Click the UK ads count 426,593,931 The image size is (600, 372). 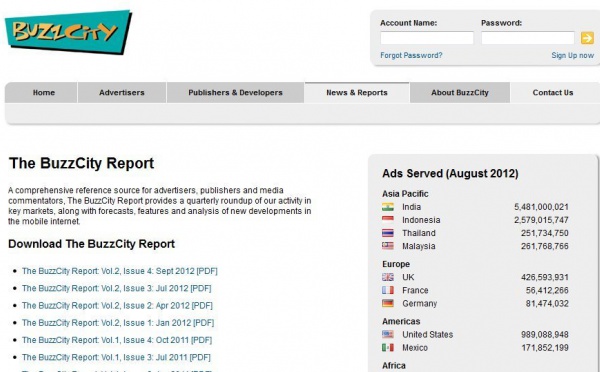[545, 277]
